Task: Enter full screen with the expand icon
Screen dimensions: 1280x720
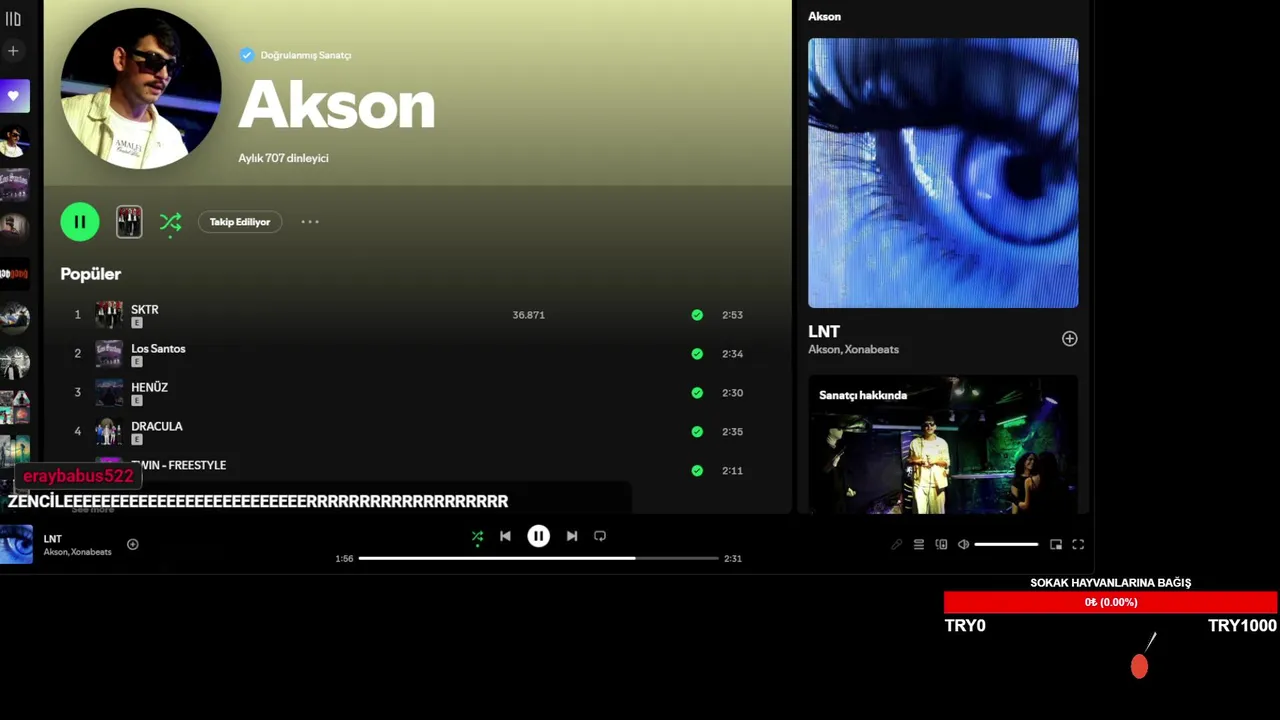Action: point(1078,545)
